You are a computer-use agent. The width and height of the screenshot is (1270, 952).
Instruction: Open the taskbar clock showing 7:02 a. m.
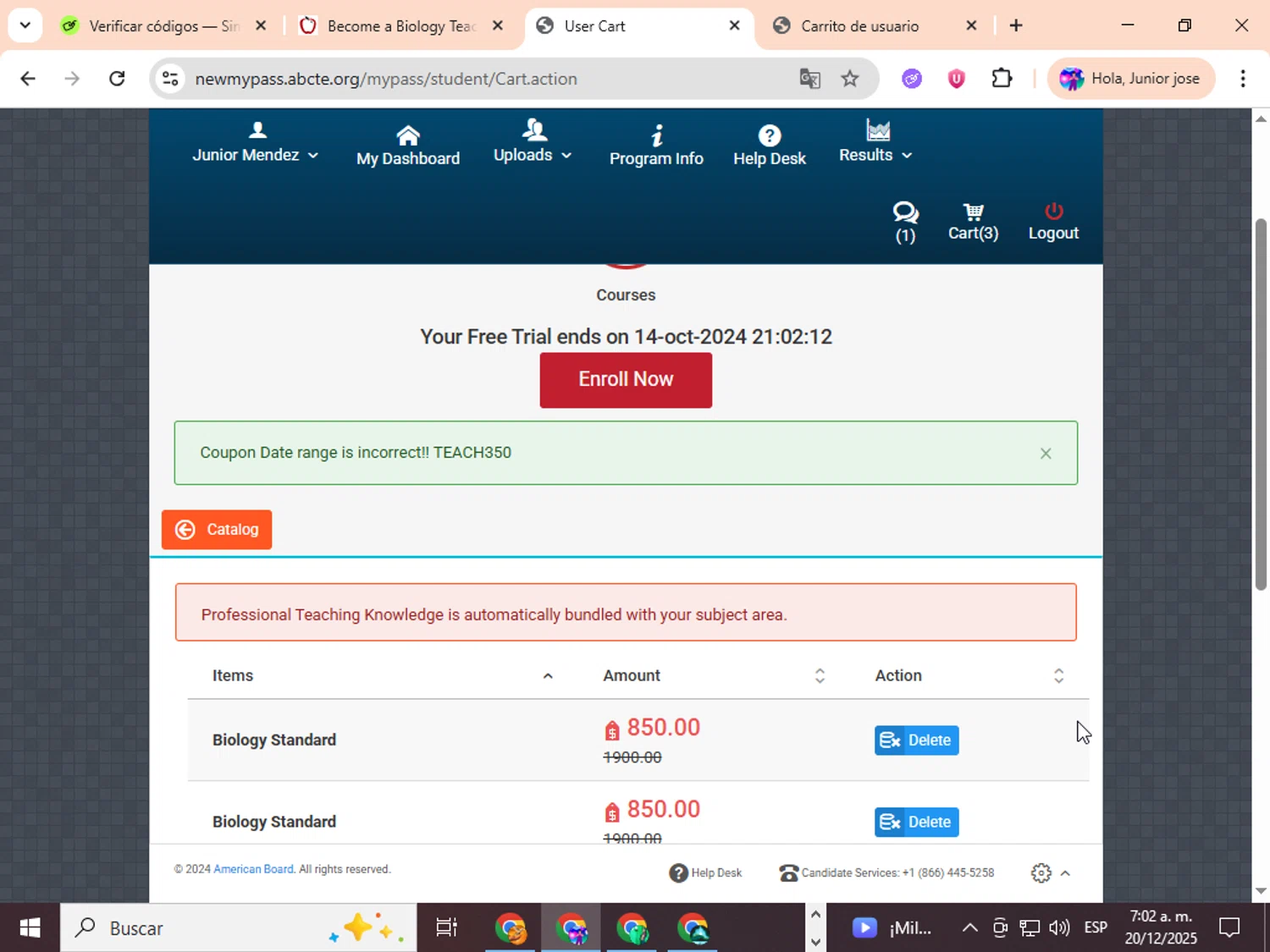click(x=1161, y=927)
